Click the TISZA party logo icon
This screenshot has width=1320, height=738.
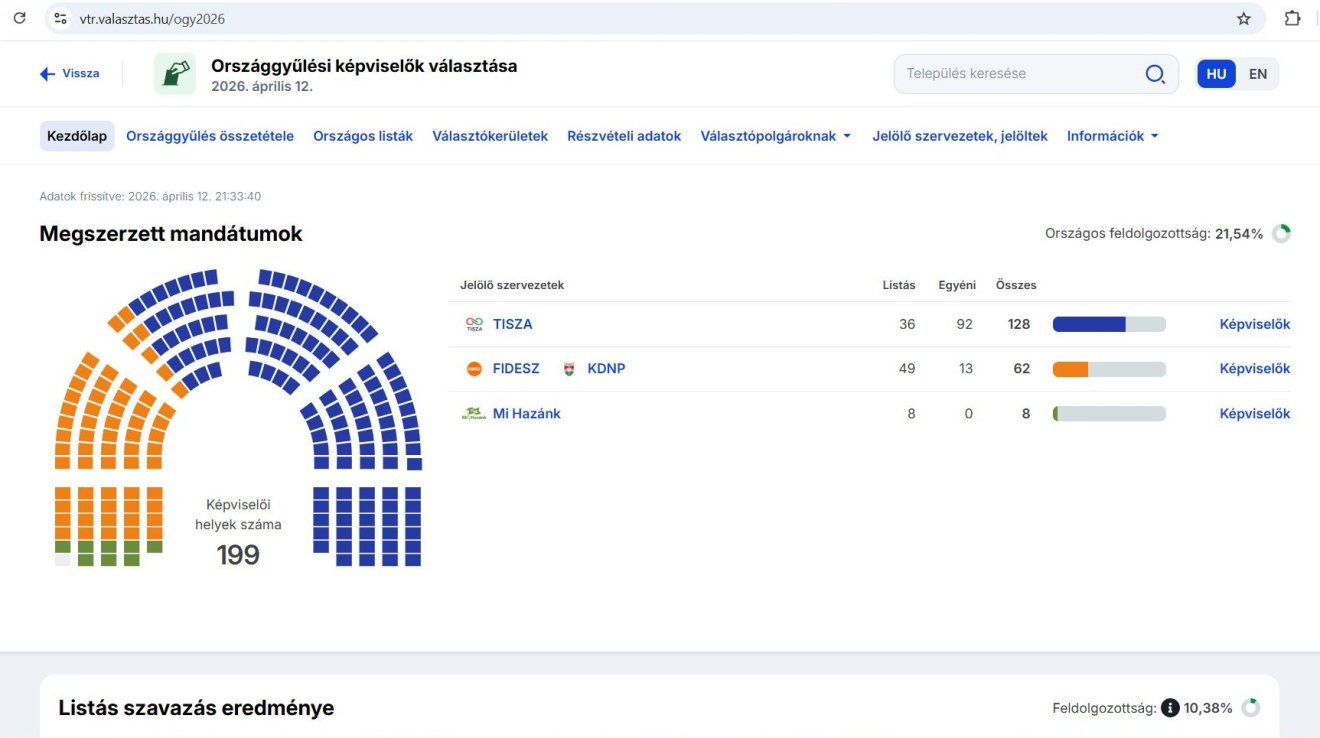coord(474,324)
